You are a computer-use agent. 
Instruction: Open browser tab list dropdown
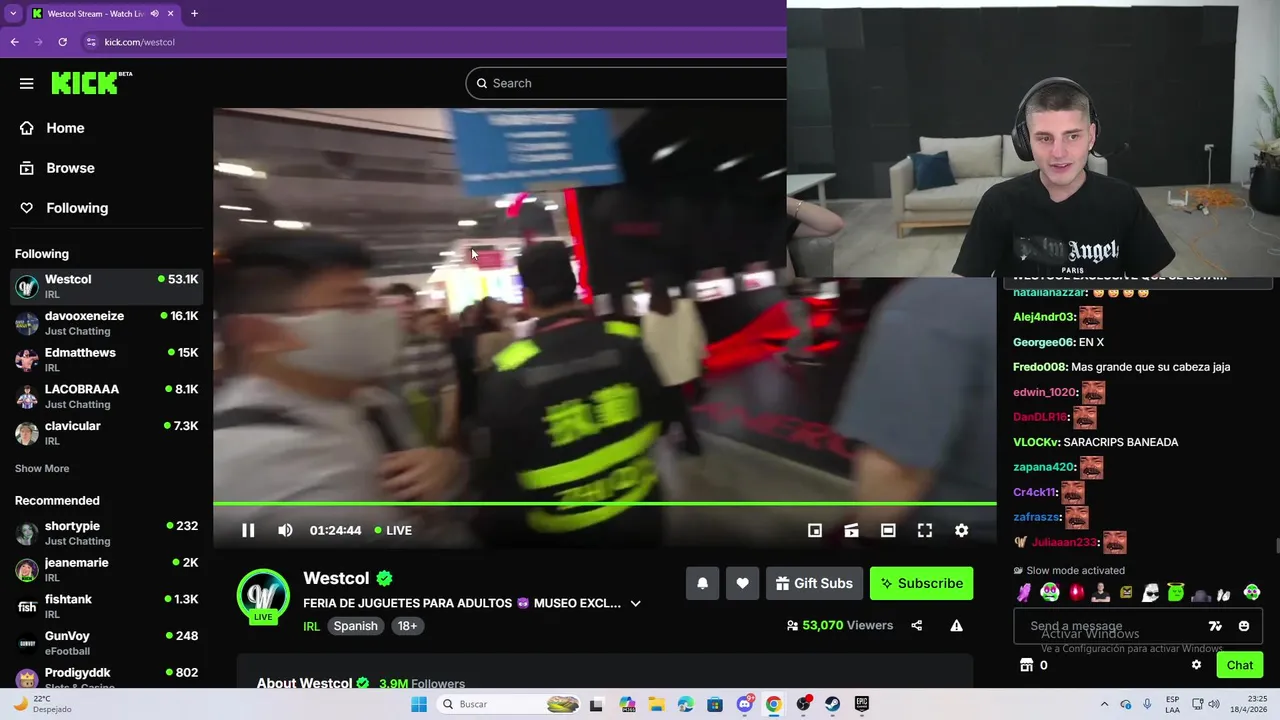click(x=13, y=13)
